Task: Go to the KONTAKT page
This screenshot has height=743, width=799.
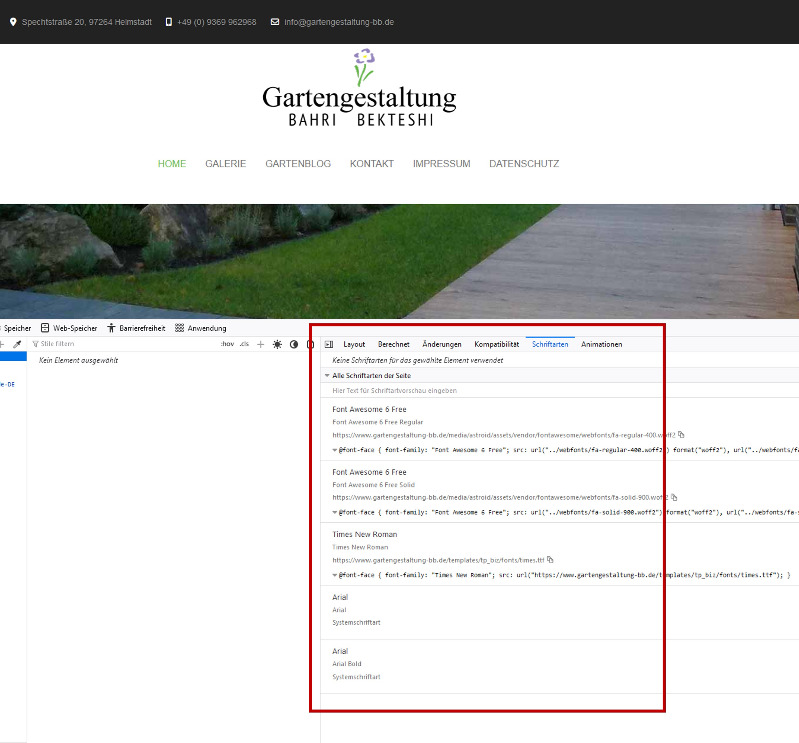Action: [372, 164]
